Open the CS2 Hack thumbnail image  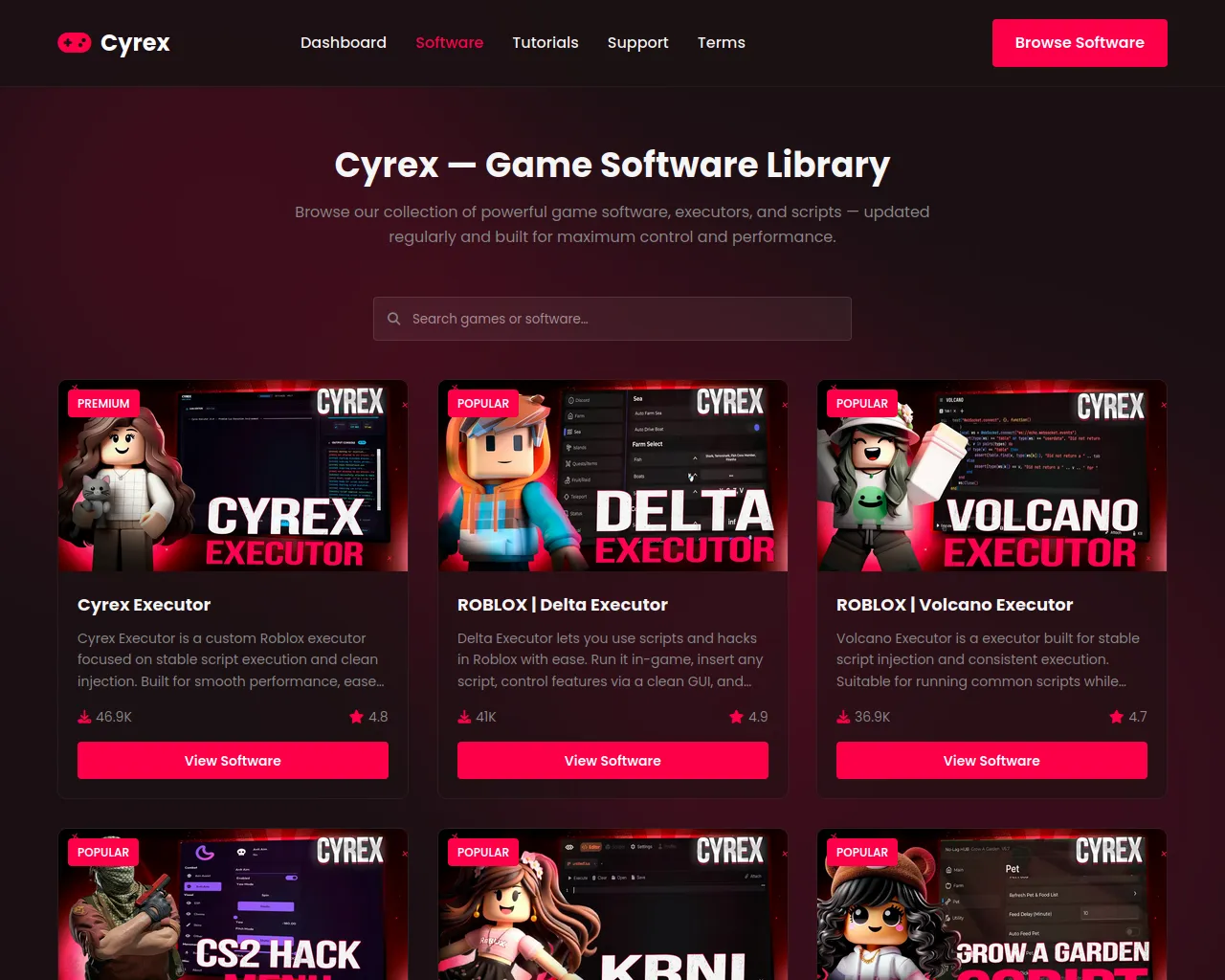[233, 904]
